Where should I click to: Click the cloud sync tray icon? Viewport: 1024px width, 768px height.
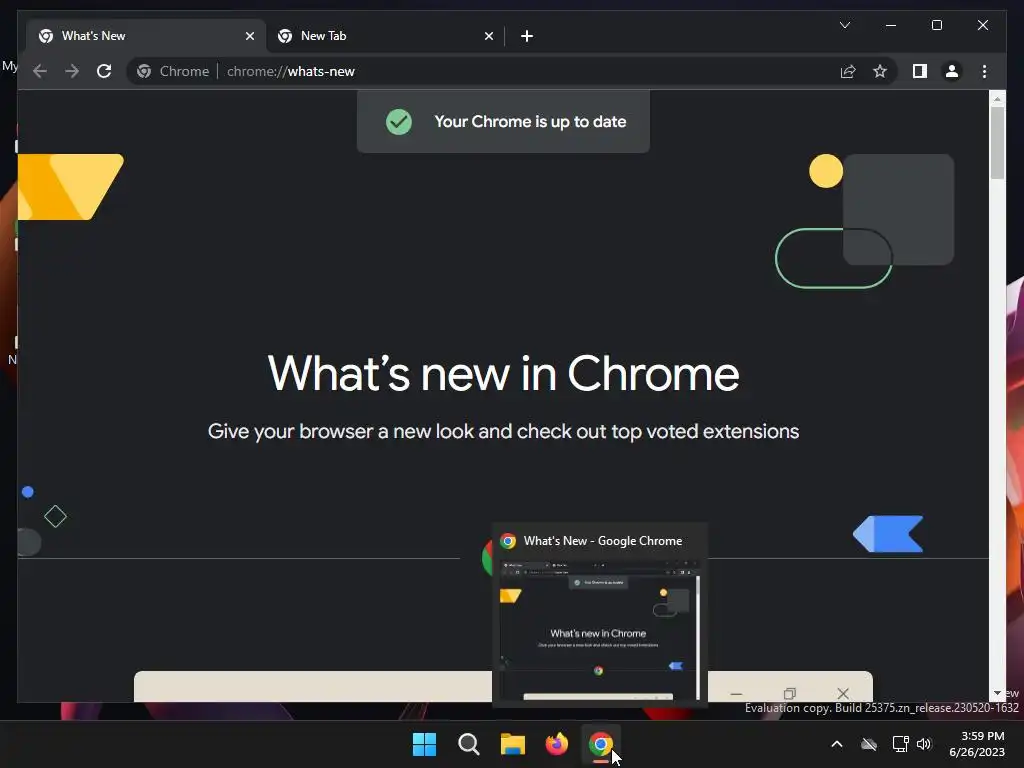point(869,744)
